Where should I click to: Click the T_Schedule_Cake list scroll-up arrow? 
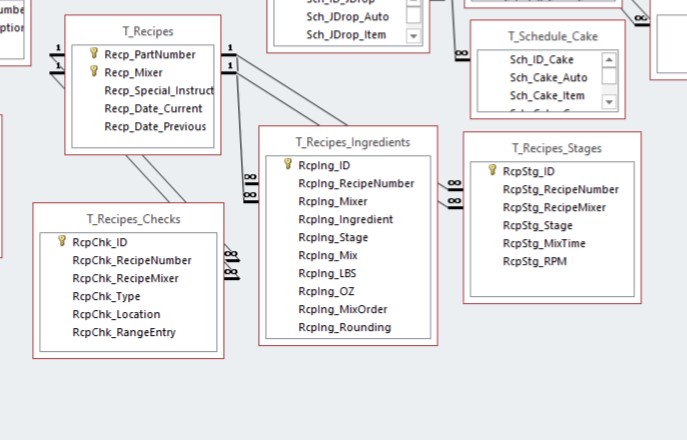point(609,60)
